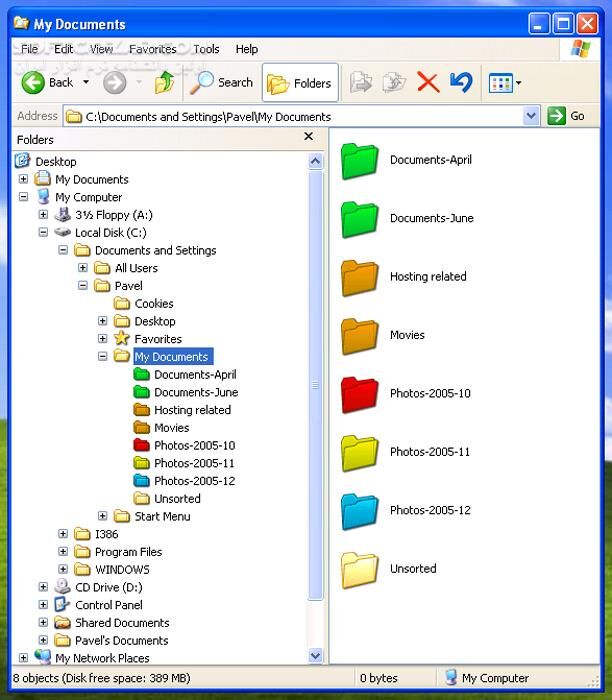Select the blue Photos-2005-12 folder in right pane
The height and width of the screenshot is (700, 612).
click(x=359, y=511)
